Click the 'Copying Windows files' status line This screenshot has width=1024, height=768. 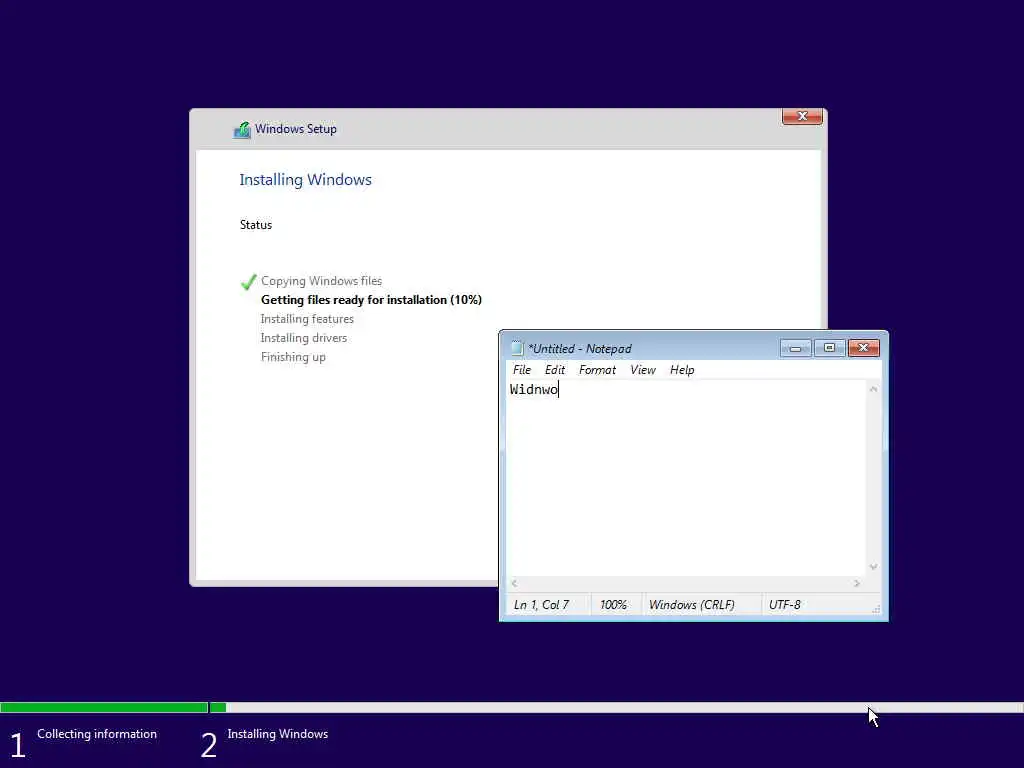(321, 281)
